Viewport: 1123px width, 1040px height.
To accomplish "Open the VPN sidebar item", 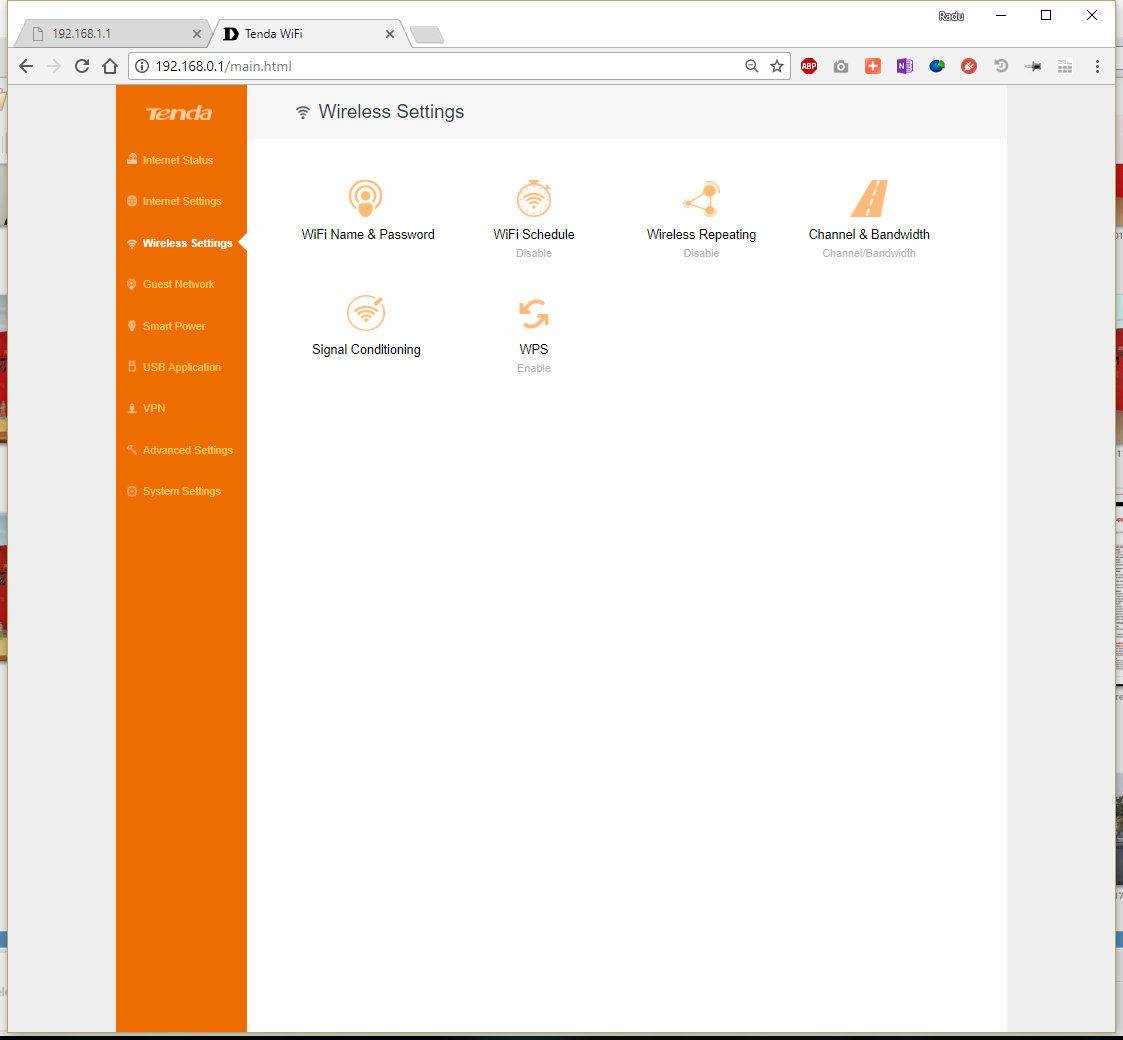I will [x=146, y=408].
